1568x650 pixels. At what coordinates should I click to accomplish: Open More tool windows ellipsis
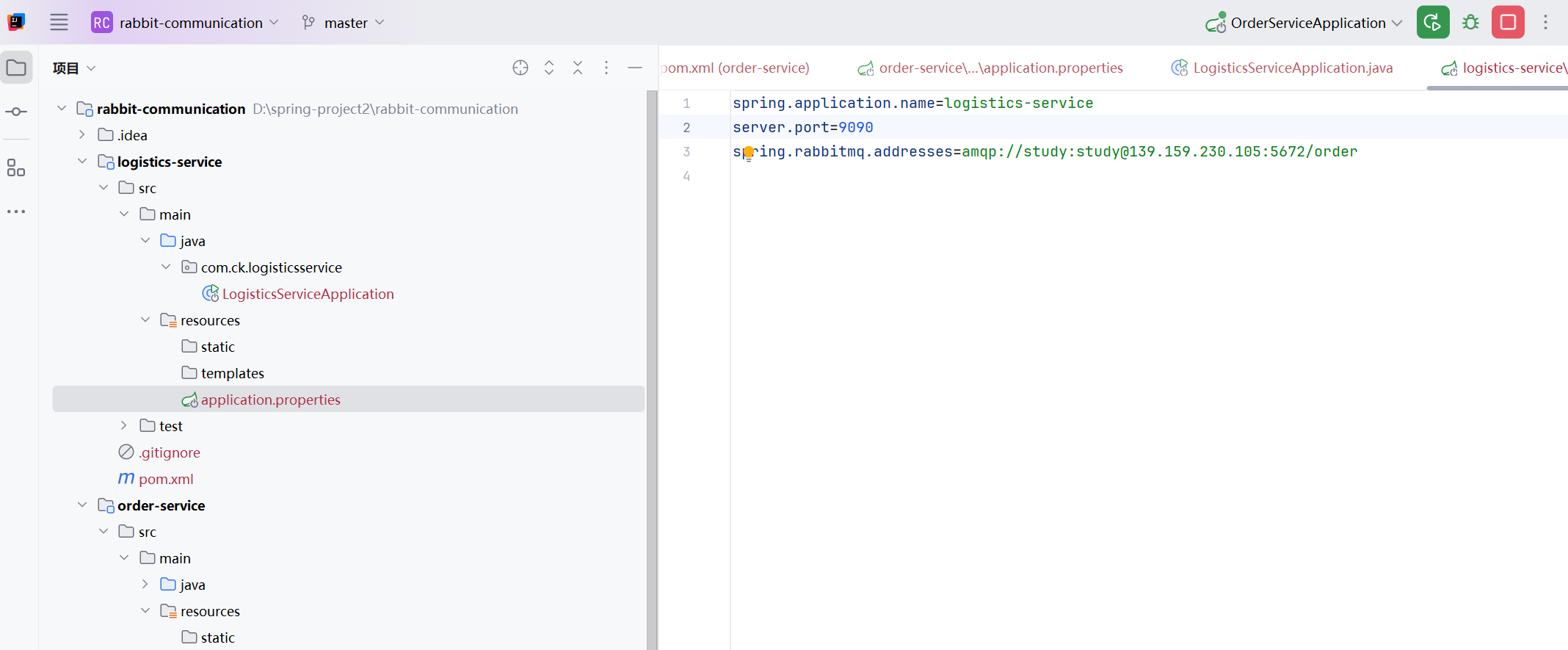[x=16, y=212]
